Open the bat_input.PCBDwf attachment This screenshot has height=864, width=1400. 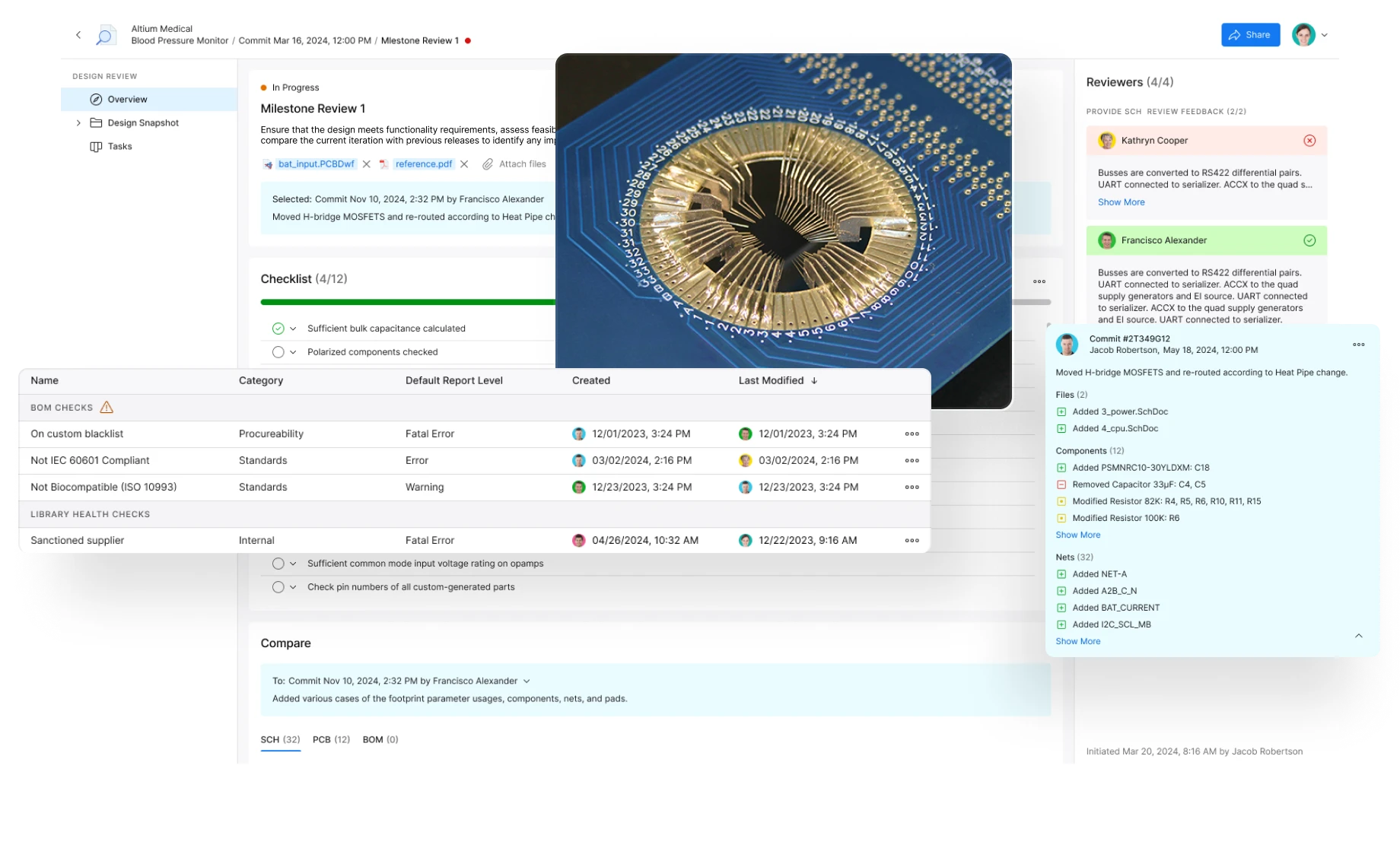(x=316, y=164)
